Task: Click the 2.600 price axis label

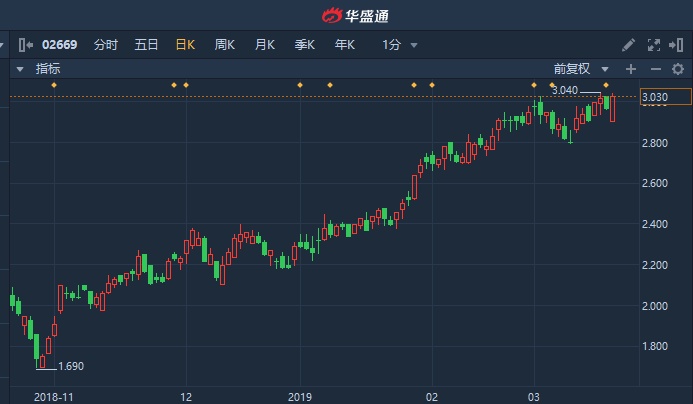Action: 655,183
